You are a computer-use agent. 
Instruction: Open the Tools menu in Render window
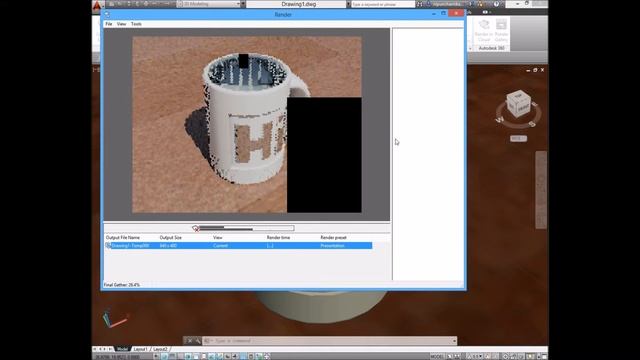tap(136, 24)
